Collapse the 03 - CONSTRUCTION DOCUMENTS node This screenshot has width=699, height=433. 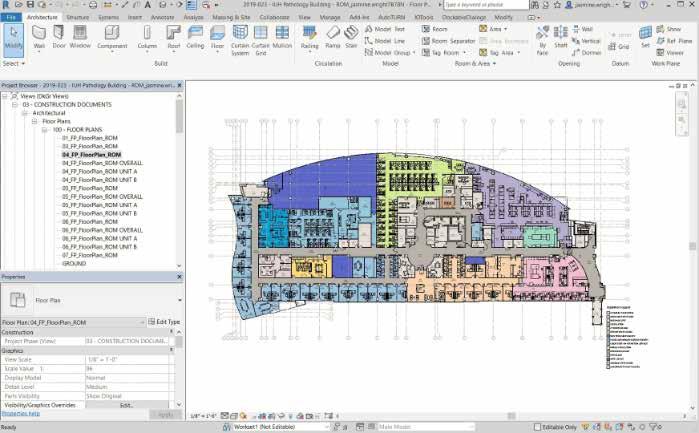point(15,104)
